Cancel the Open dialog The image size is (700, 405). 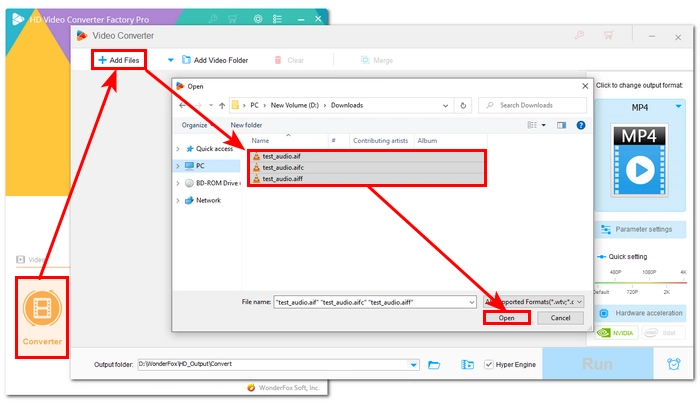(560, 318)
